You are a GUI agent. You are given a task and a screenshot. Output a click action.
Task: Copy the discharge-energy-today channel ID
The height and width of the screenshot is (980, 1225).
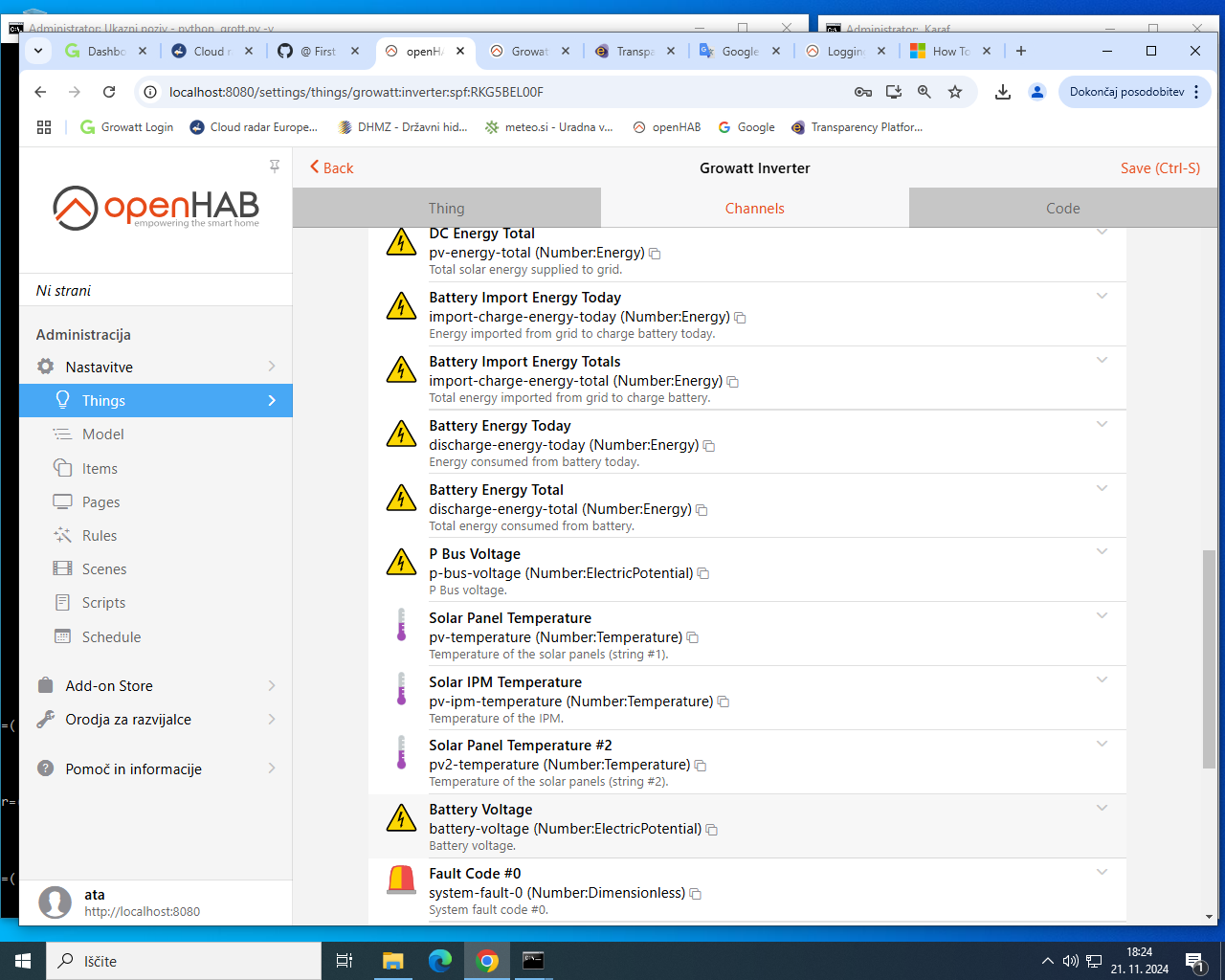point(709,446)
